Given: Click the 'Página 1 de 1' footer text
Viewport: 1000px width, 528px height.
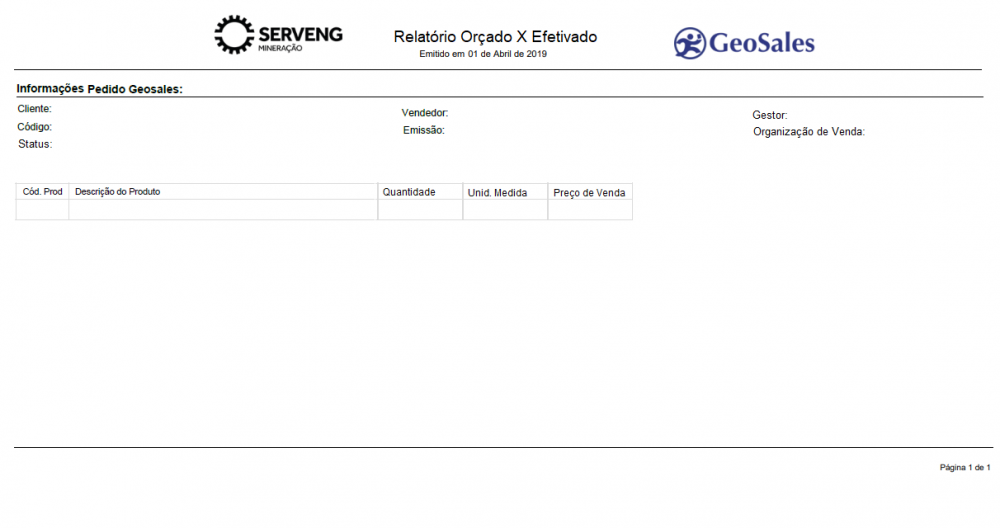Looking at the screenshot, I should click(965, 467).
